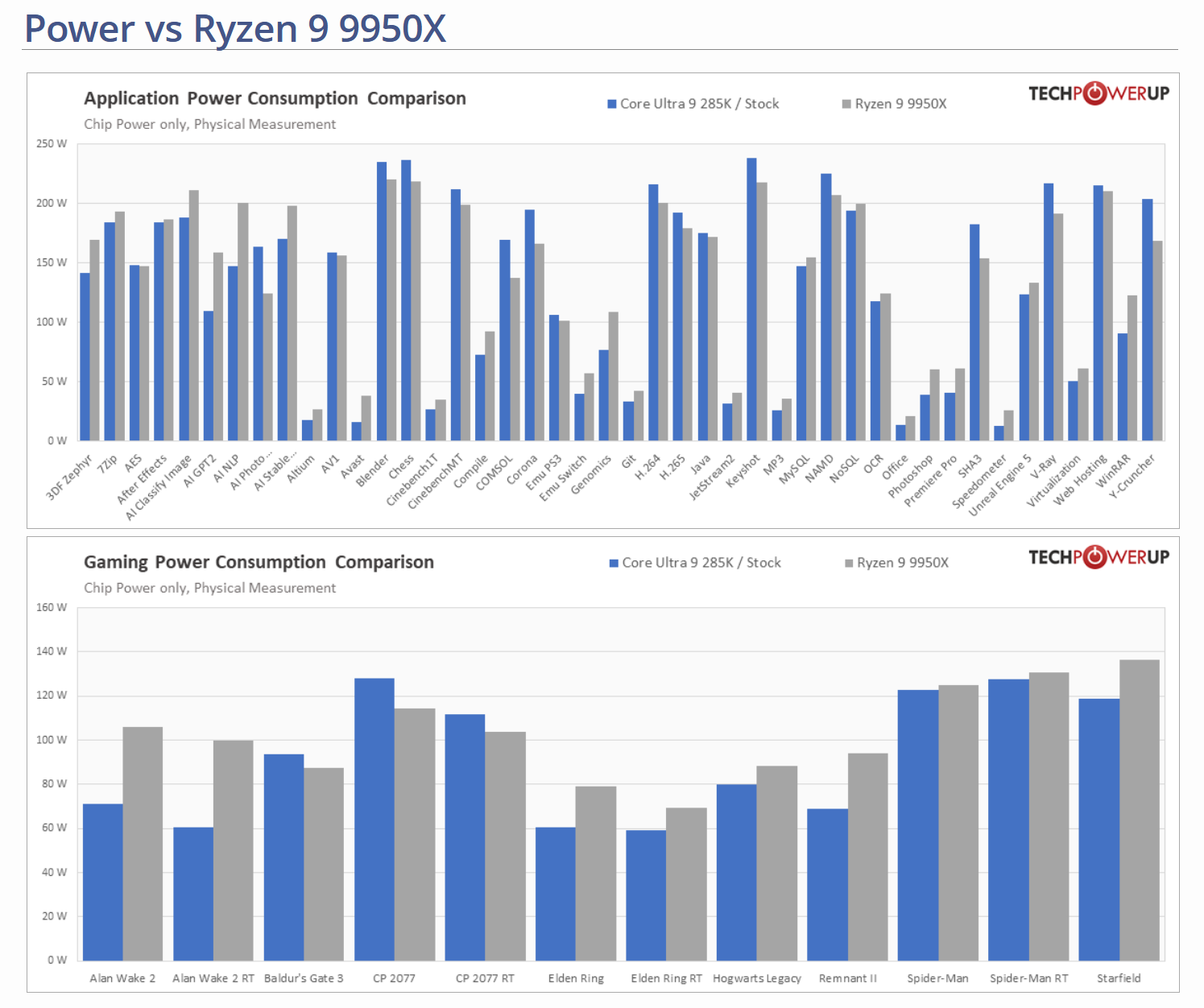
Task: Click the blue Core Ultra bar for Baldur's Gate 3
Action: point(283,857)
